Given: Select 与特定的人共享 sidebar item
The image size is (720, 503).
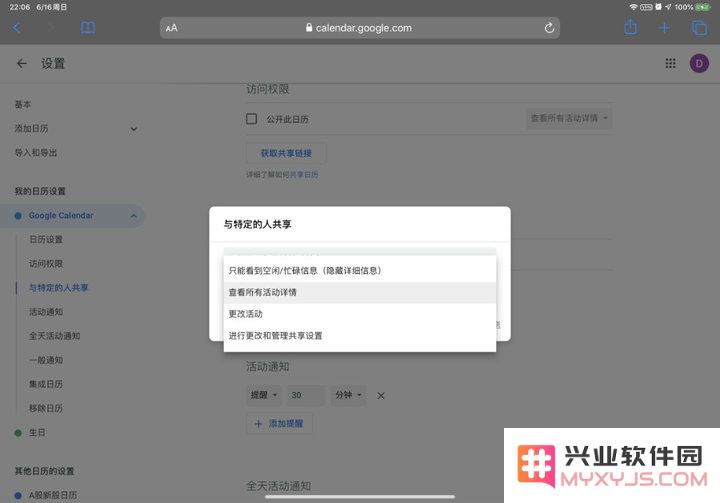Looking at the screenshot, I should pyautogui.click(x=59, y=288).
